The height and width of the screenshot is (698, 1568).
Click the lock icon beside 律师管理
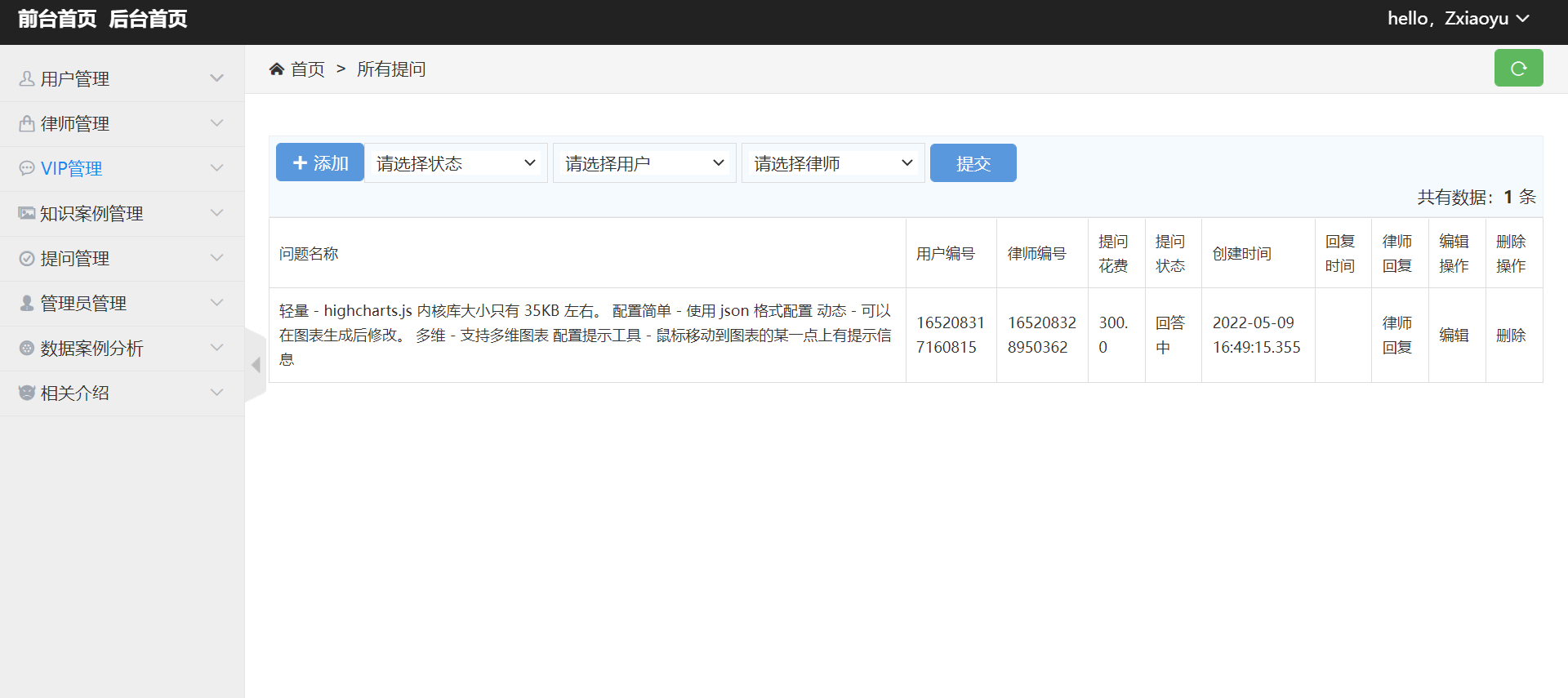coord(27,123)
